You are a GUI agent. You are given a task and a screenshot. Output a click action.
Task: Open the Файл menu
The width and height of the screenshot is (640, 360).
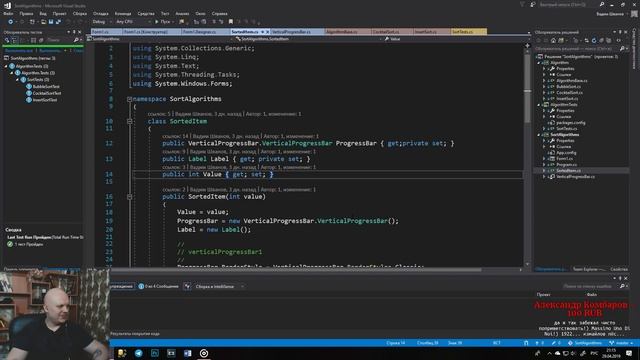click(8, 13)
